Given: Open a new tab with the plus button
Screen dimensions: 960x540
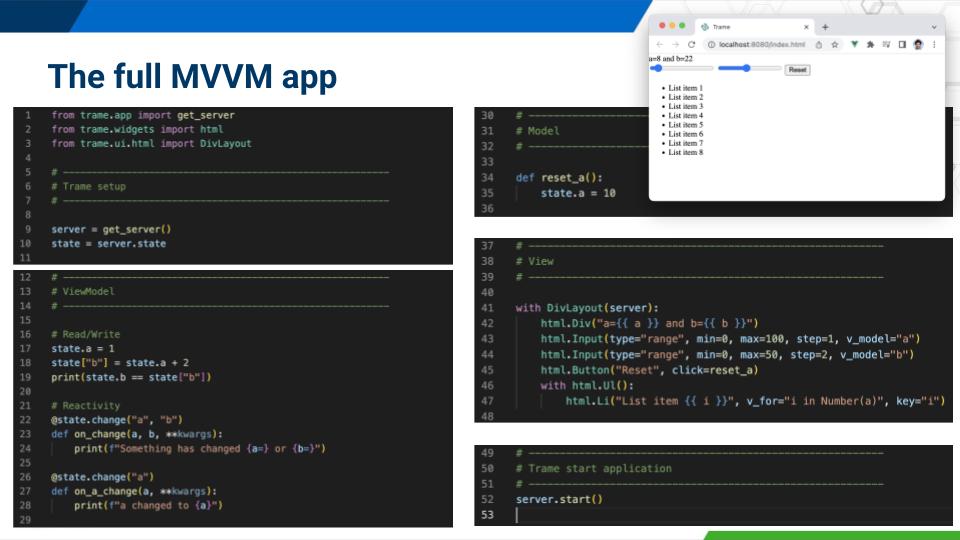Looking at the screenshot, I should pos(825,27).
